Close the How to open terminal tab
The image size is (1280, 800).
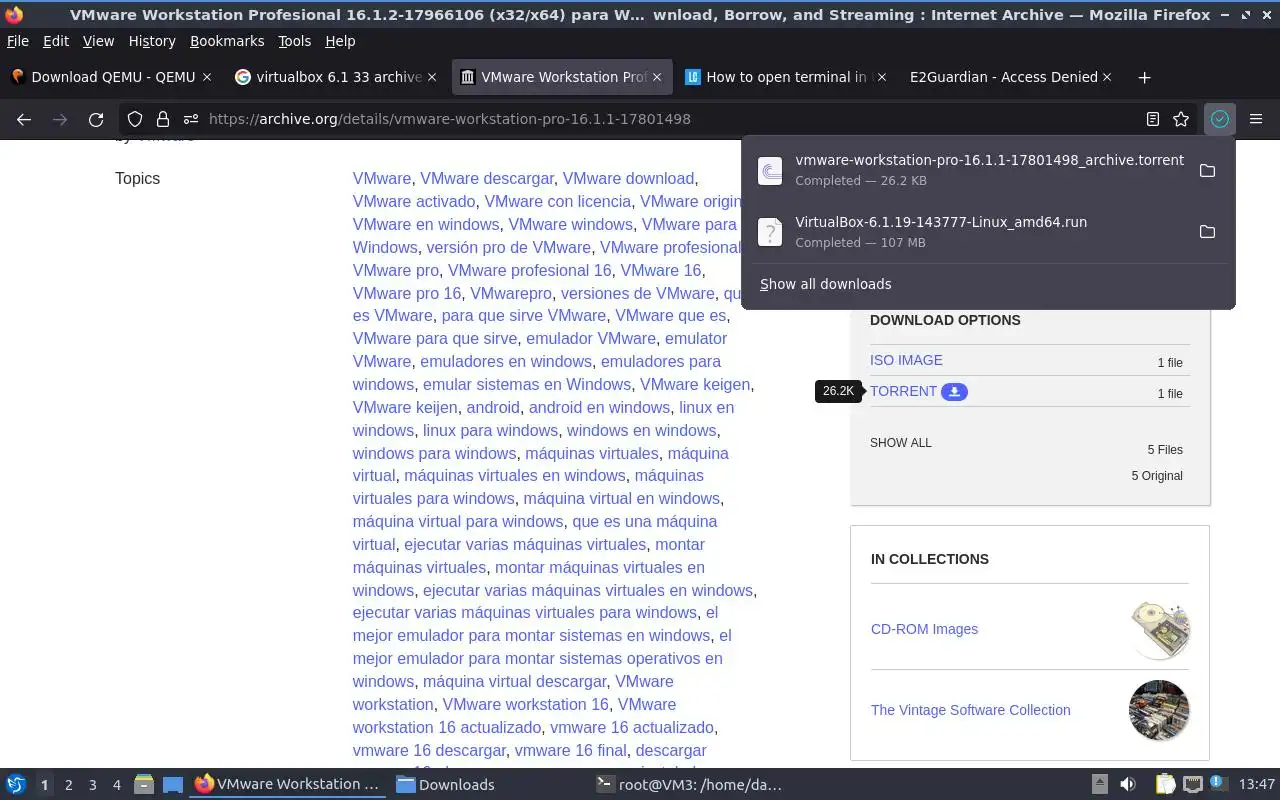tap(882, 77)
